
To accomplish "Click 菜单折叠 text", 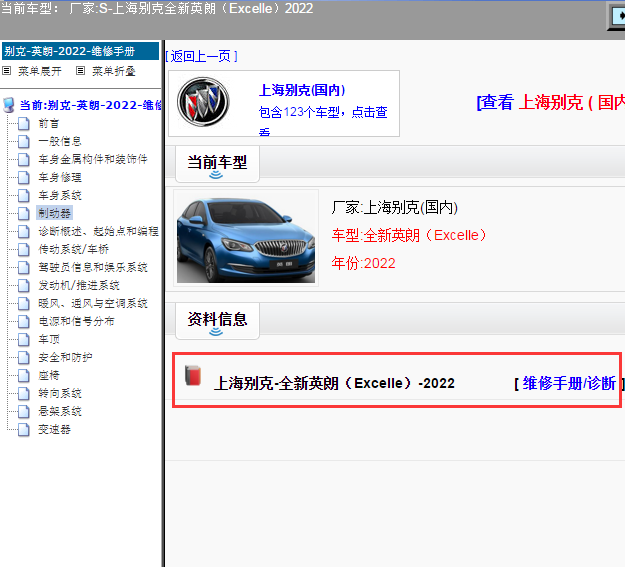I will (x=114, y=71).
